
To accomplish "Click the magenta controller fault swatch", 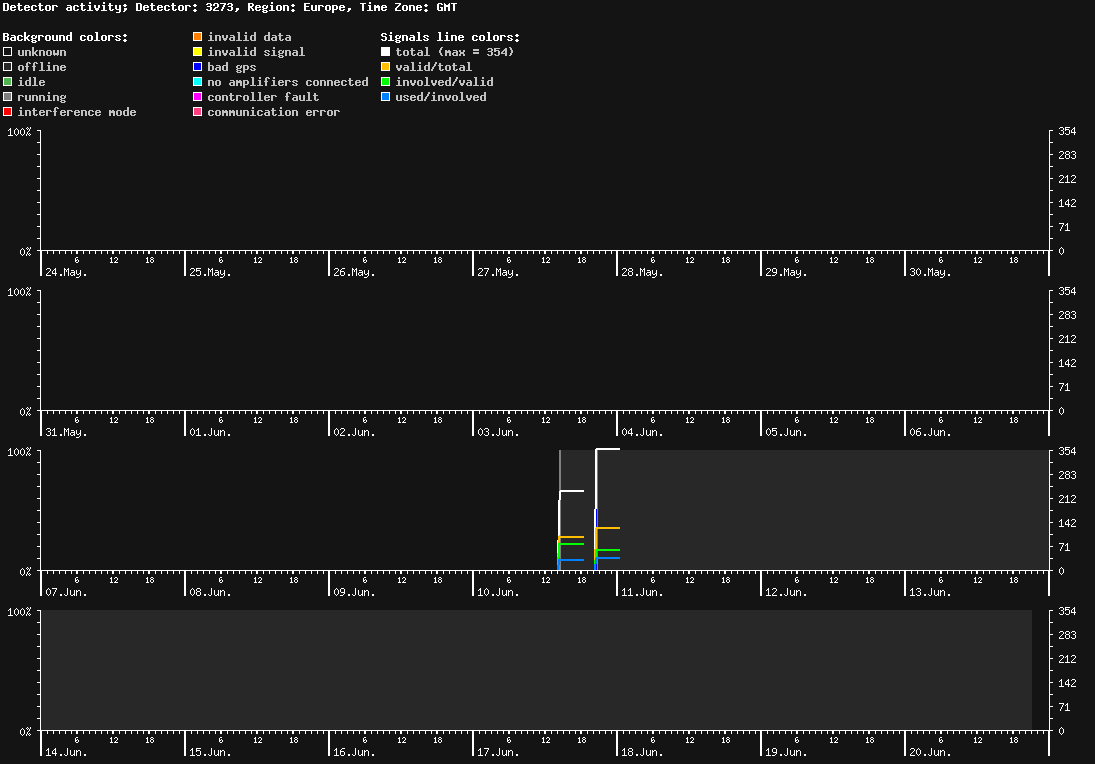I will (198, 97).
